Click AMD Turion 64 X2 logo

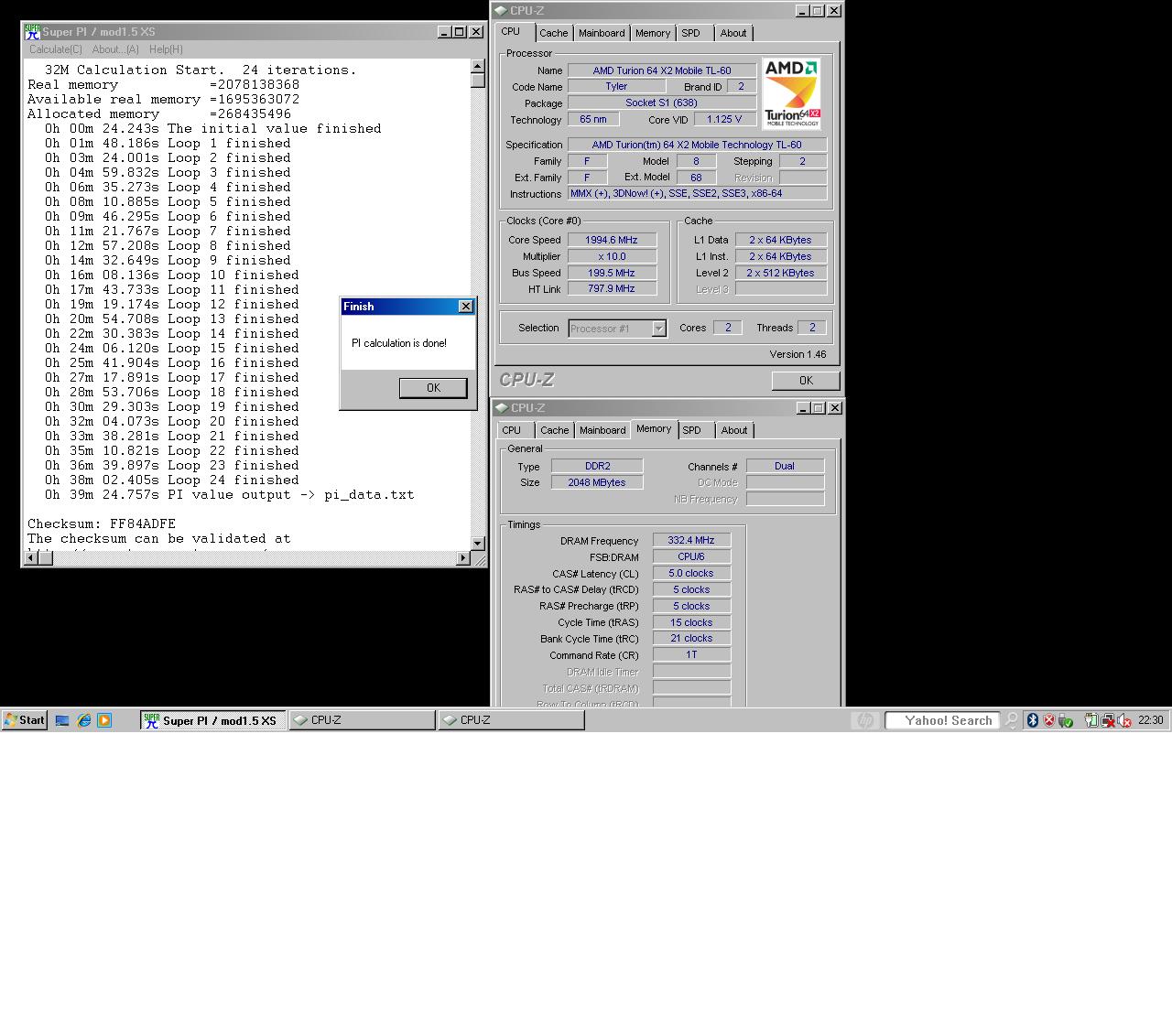click(791, 93)
